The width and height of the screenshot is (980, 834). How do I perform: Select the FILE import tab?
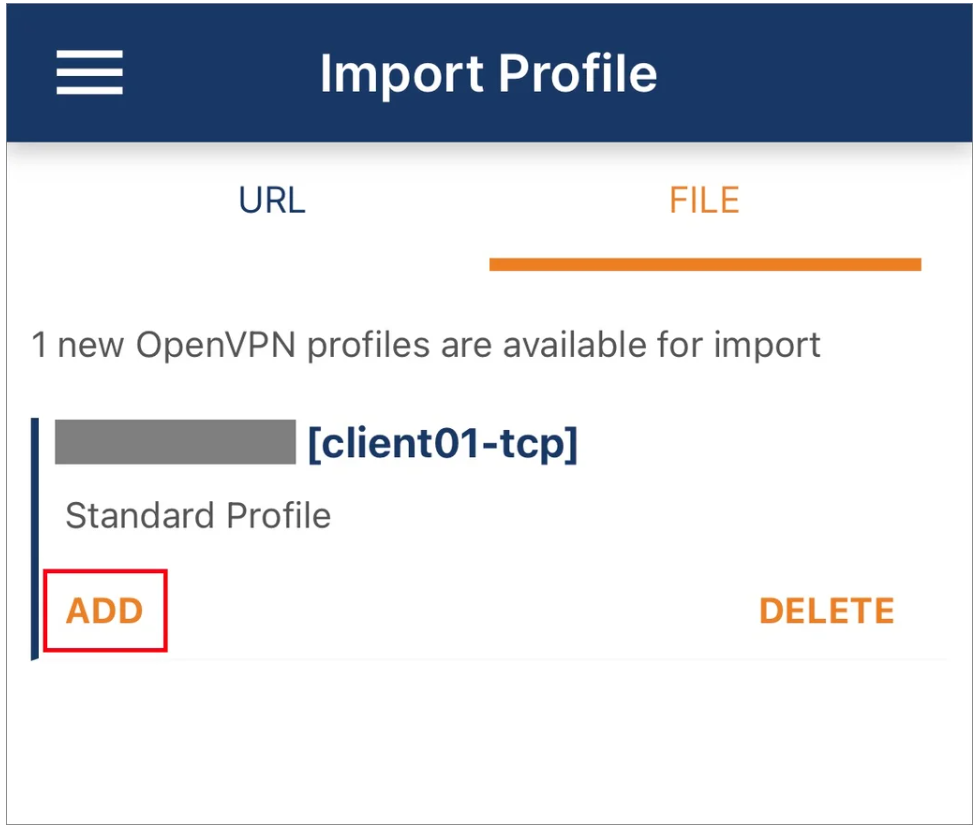click(x=705, y=201)
